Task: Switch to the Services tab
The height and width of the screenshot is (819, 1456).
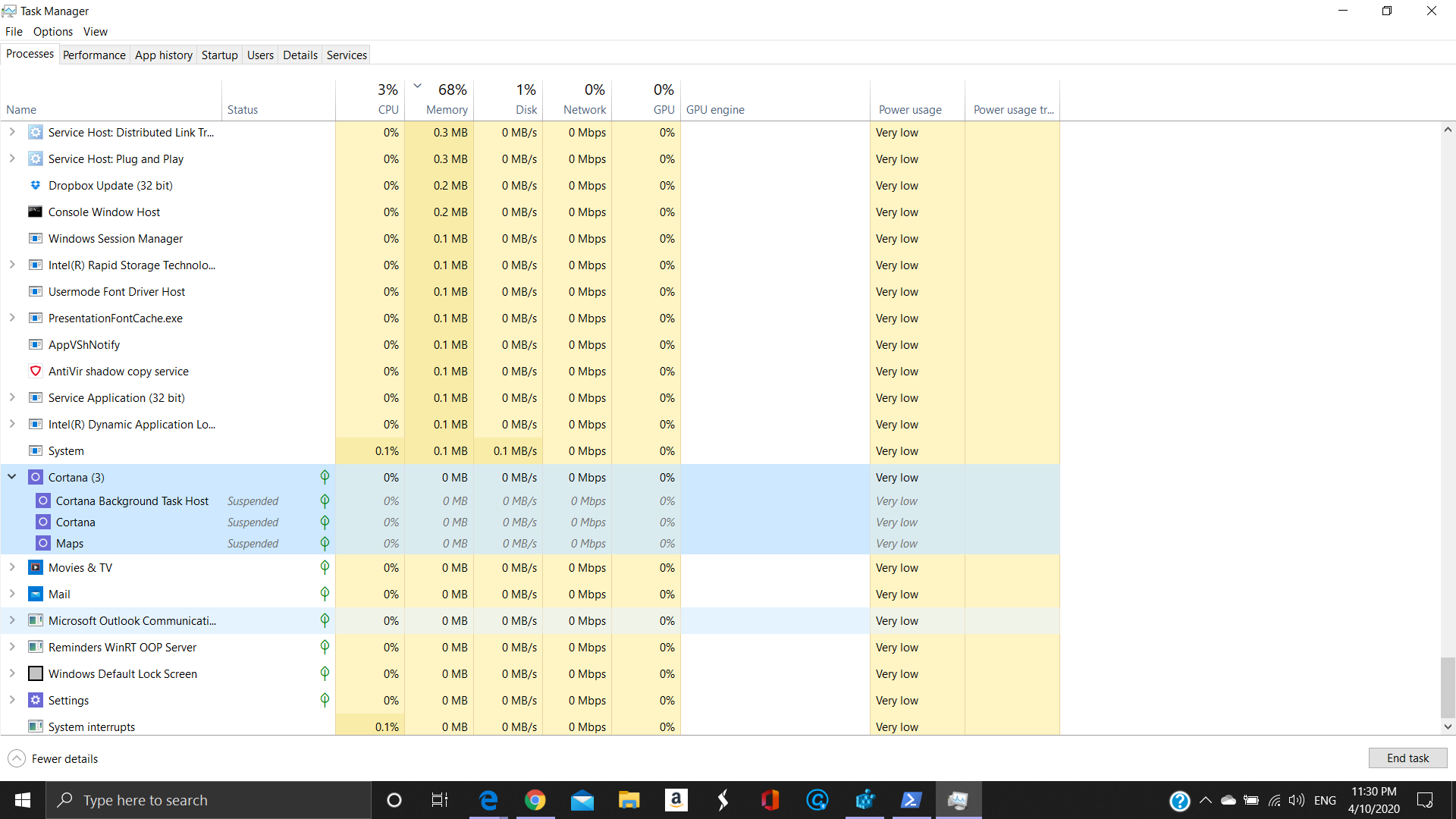Action: click(347, 55)
